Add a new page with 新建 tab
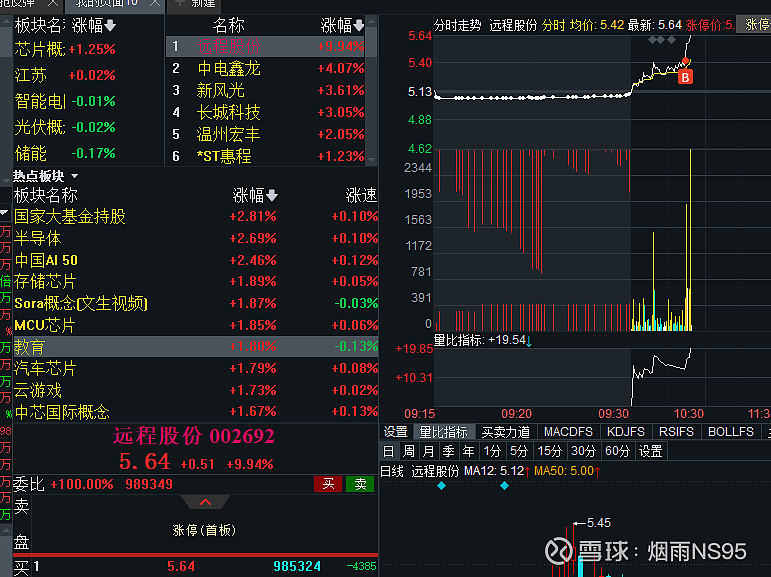This screenshot has height=577, width=771. pyautogui.click(x=195, y=4)
